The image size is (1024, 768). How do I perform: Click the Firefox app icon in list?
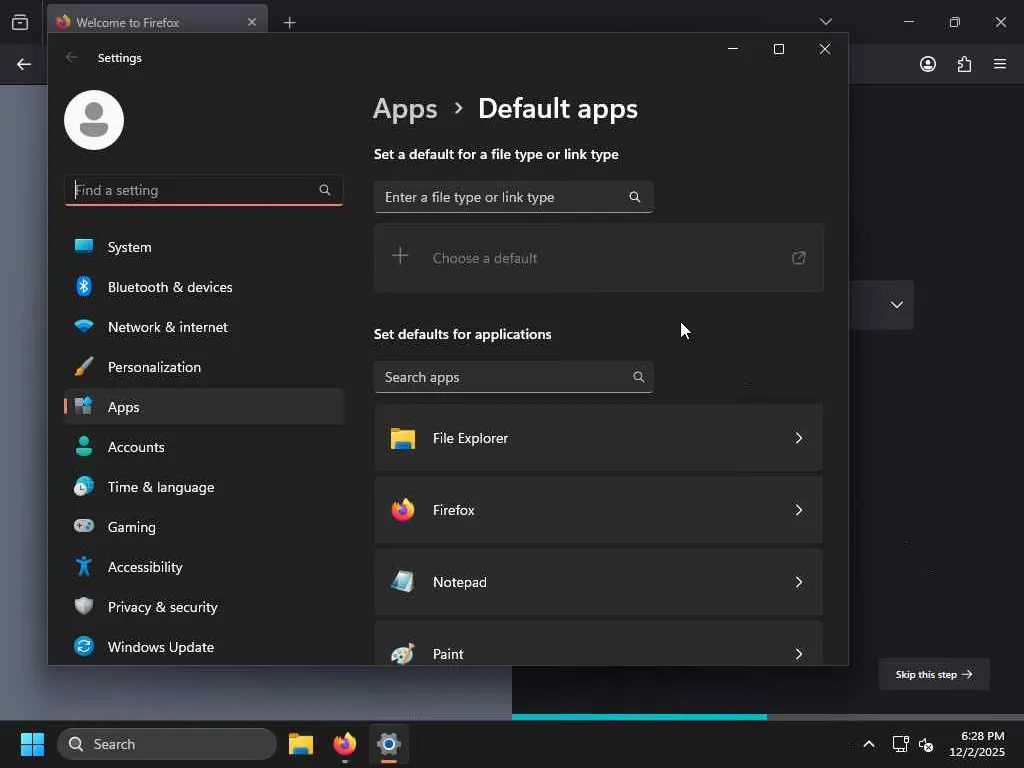403,510
